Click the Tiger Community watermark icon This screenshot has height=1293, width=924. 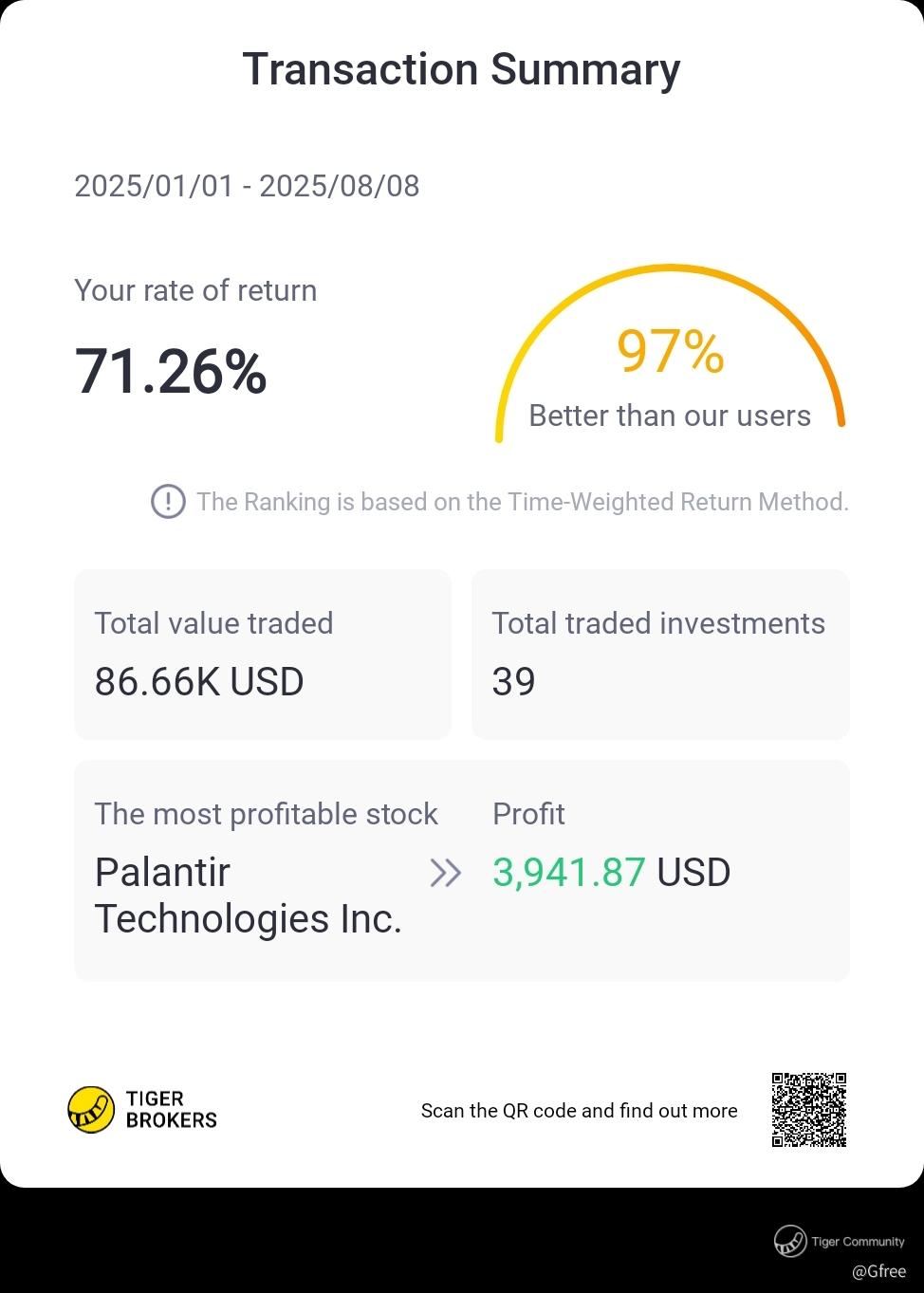[789, 1241]
